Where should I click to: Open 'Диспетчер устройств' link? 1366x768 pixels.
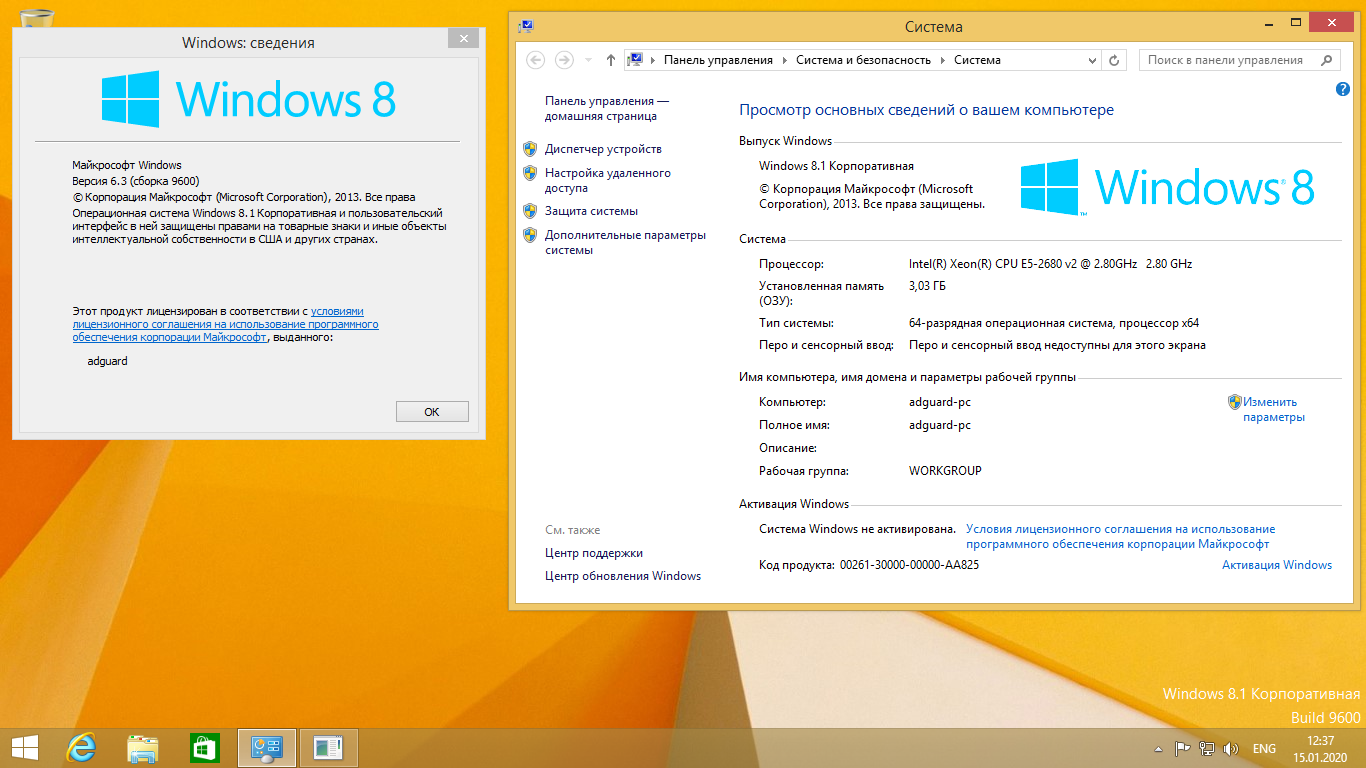[x=603, y=149]
